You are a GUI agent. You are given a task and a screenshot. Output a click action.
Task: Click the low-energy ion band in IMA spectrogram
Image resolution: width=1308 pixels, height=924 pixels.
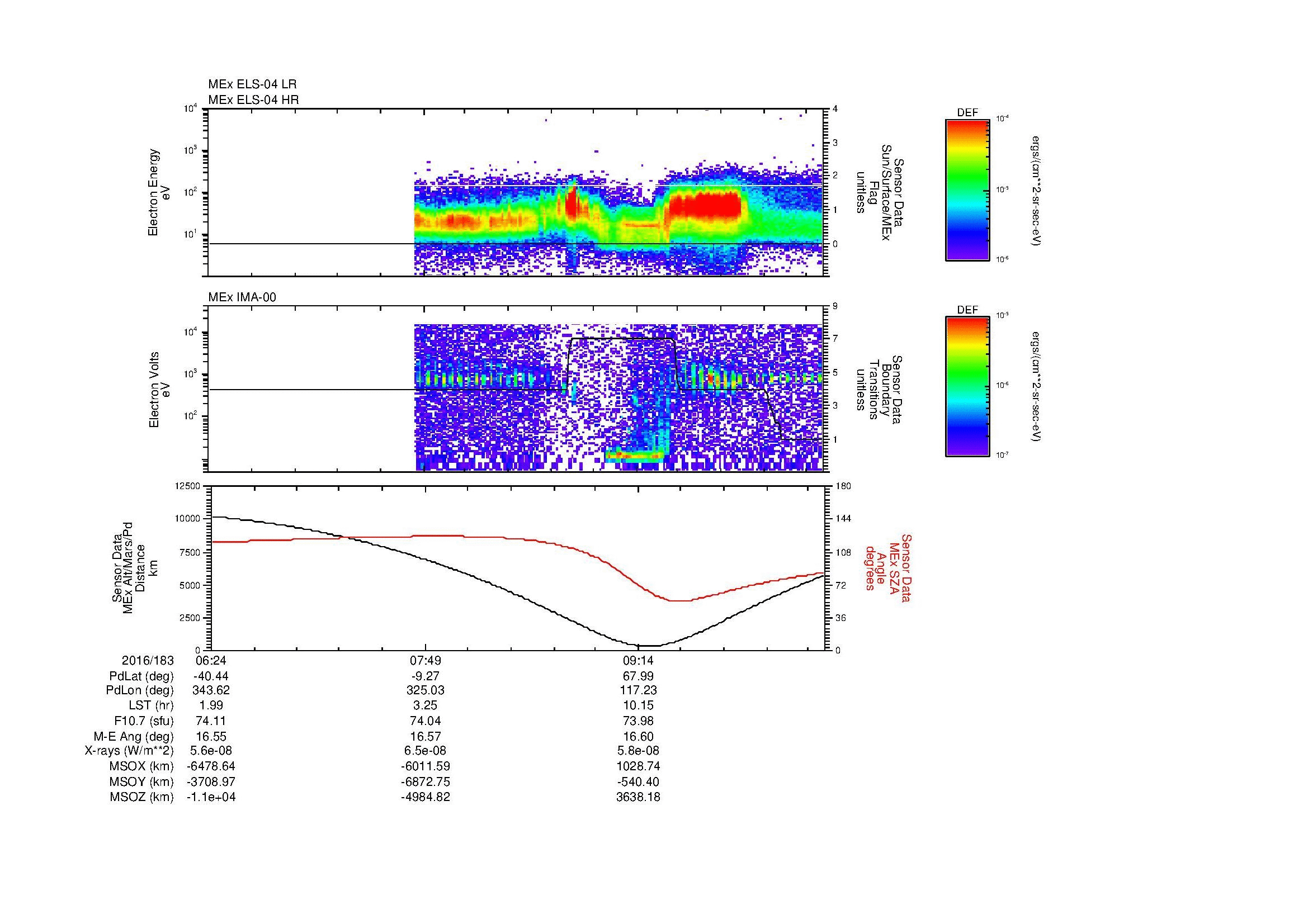click(x=635, y=455)
